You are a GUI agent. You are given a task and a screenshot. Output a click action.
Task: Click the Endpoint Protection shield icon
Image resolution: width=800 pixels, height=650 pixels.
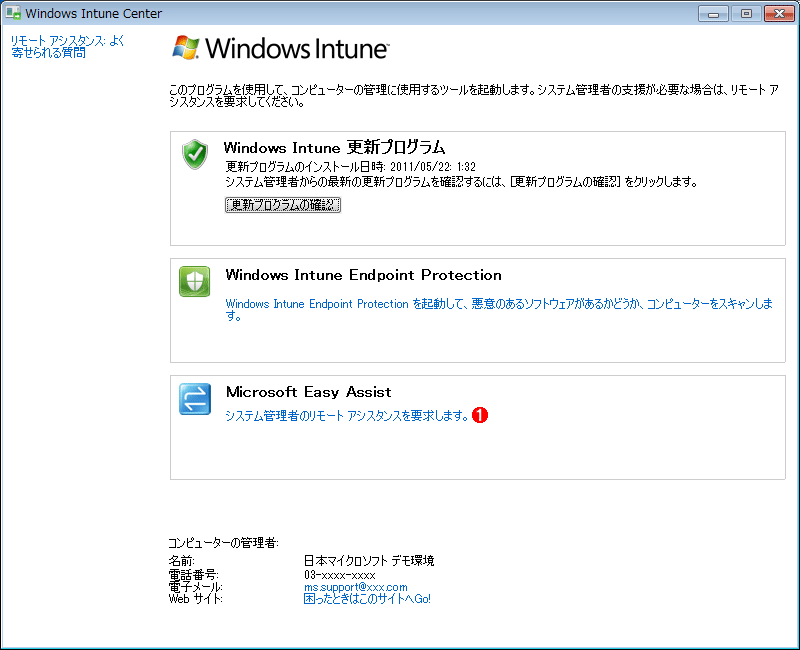[x=194, y=281]
